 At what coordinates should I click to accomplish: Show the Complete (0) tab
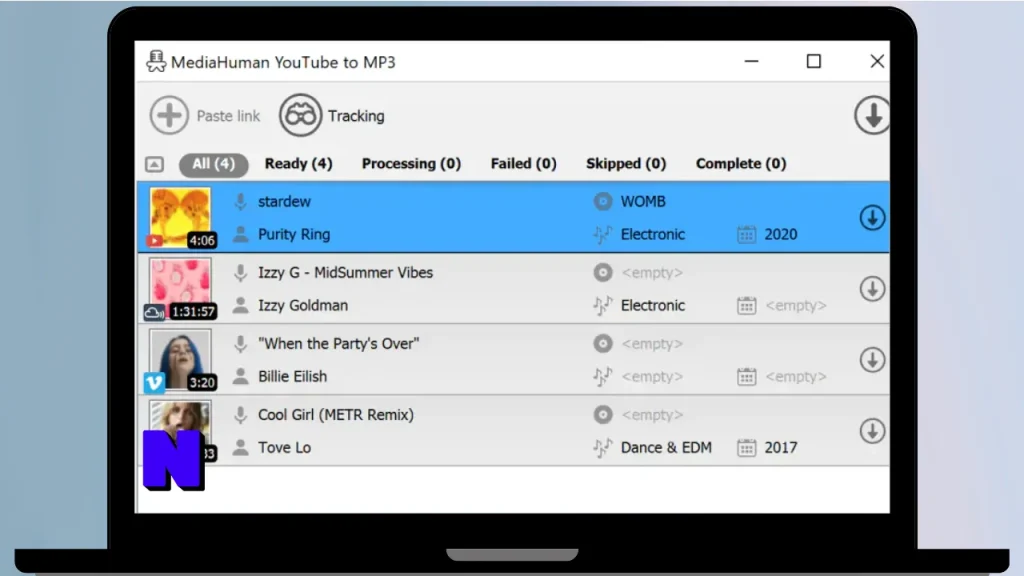pyautogui.click(x=741, y=164)
